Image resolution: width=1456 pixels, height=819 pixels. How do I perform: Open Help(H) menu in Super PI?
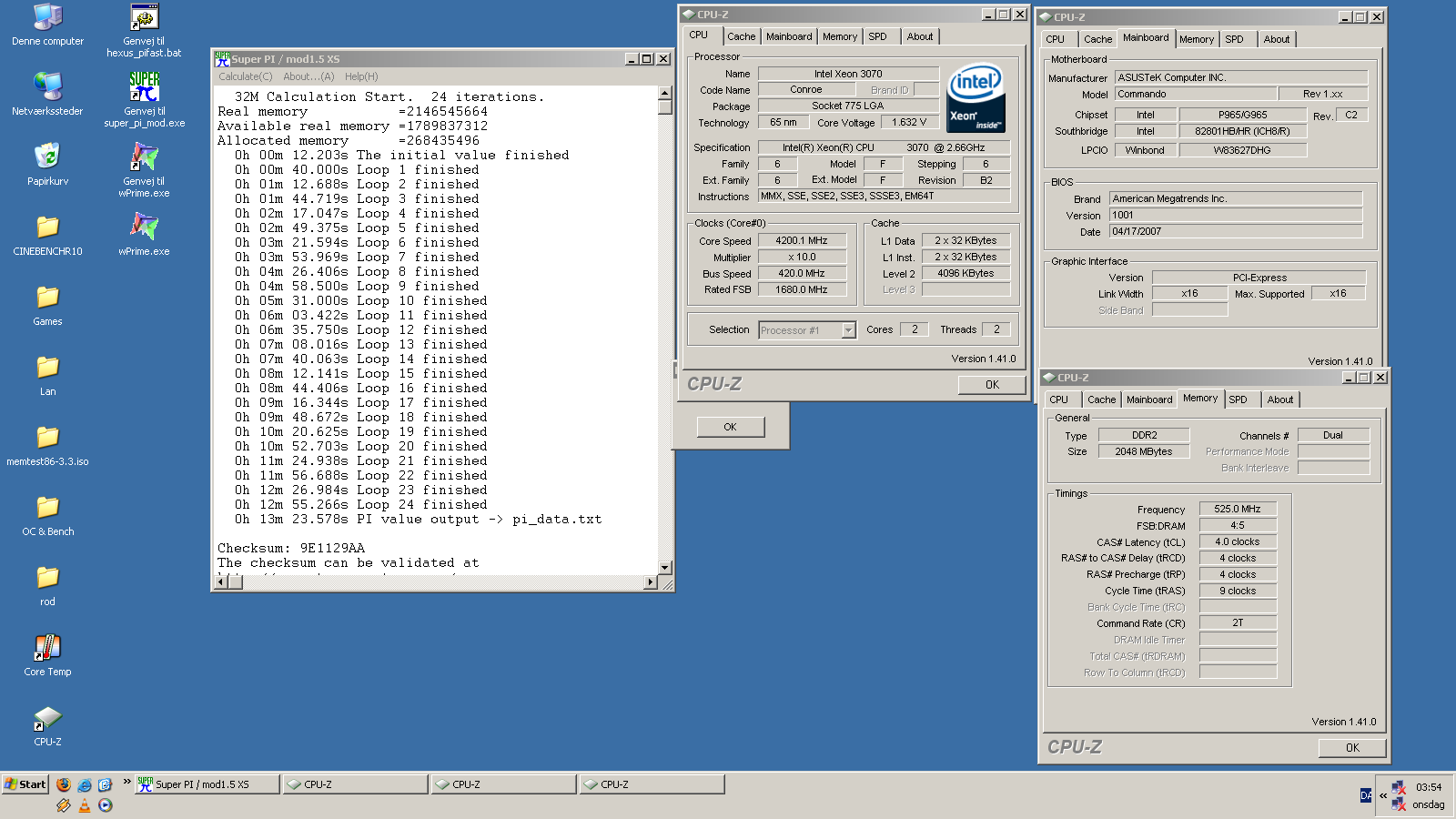point(361,76)
